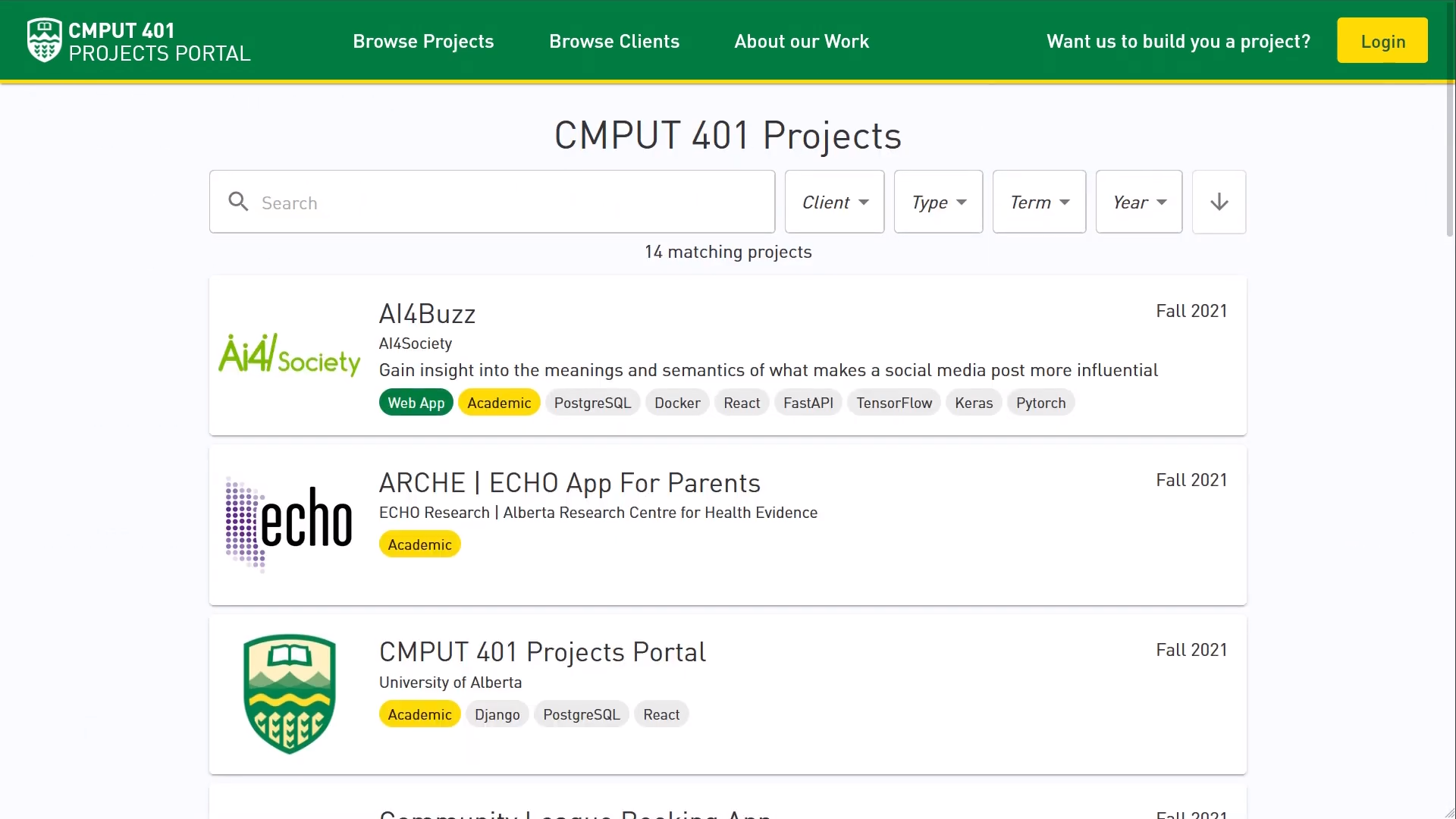This screenshot has width=1456, height=819.
Task: Open the Client filter dropdown
Action: 834,202
